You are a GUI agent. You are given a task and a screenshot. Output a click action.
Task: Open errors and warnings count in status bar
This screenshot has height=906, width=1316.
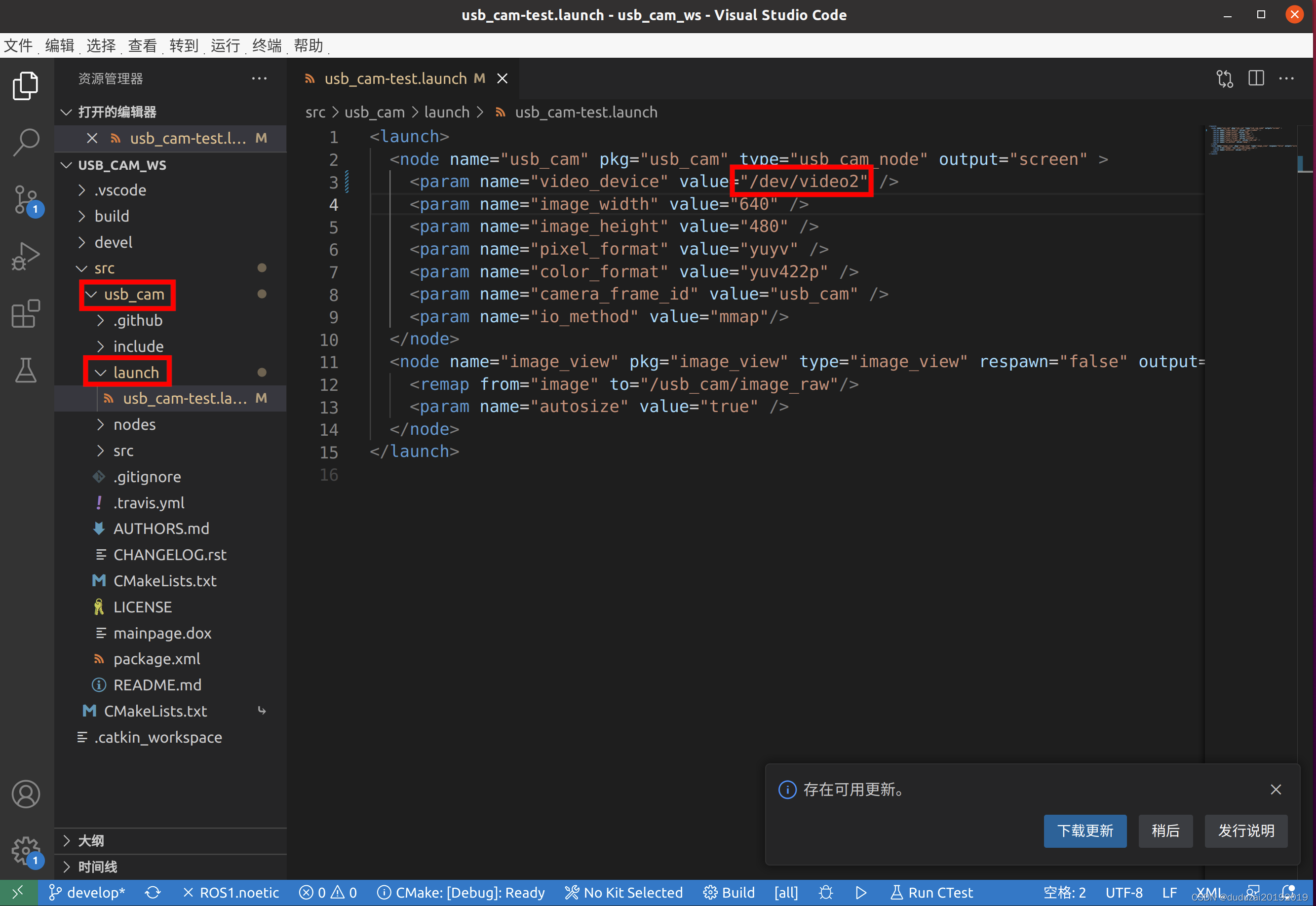coord(328,892)
